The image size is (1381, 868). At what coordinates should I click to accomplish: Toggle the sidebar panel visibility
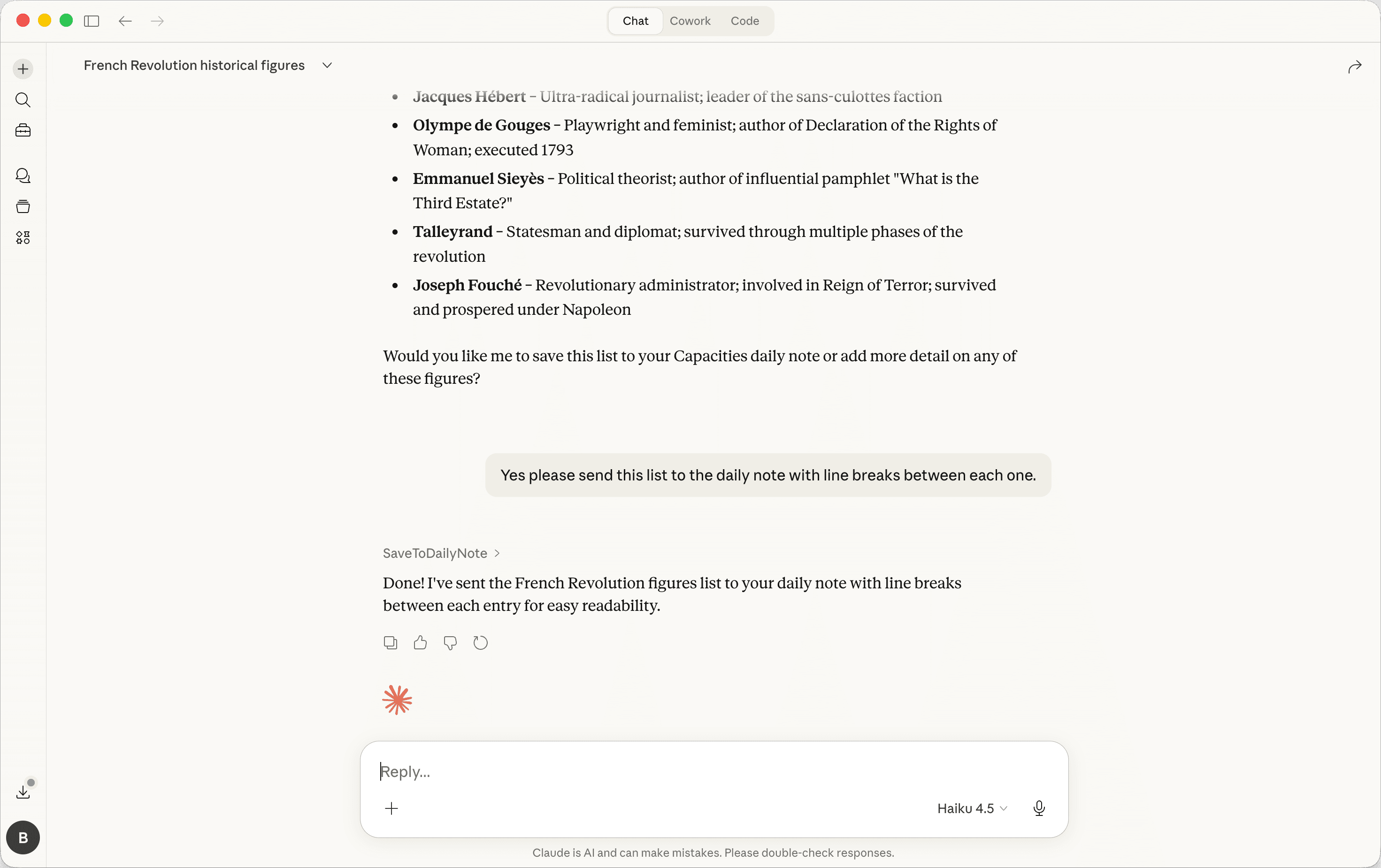click(91, 21)
